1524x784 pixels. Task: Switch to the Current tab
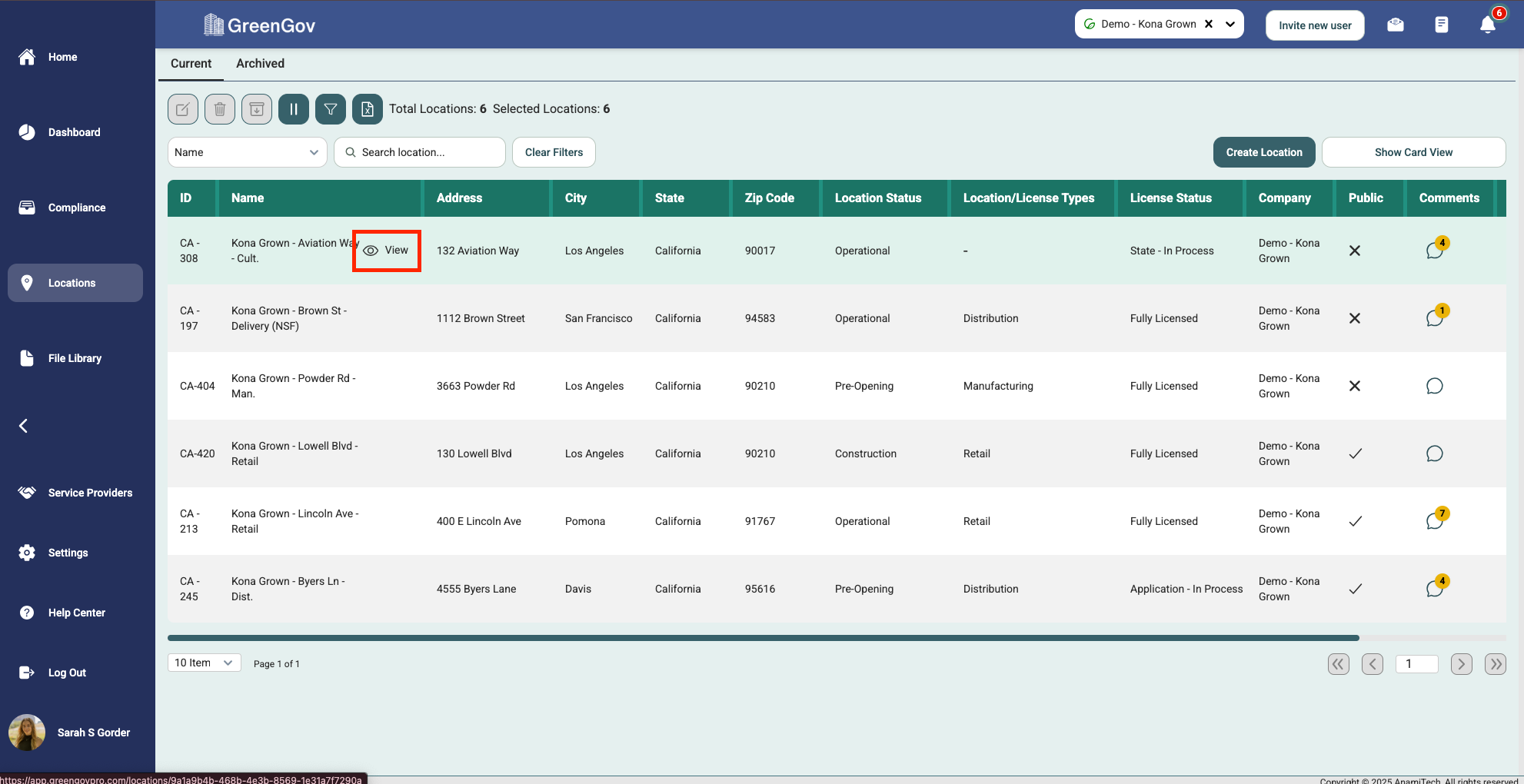tap(191, 64)
